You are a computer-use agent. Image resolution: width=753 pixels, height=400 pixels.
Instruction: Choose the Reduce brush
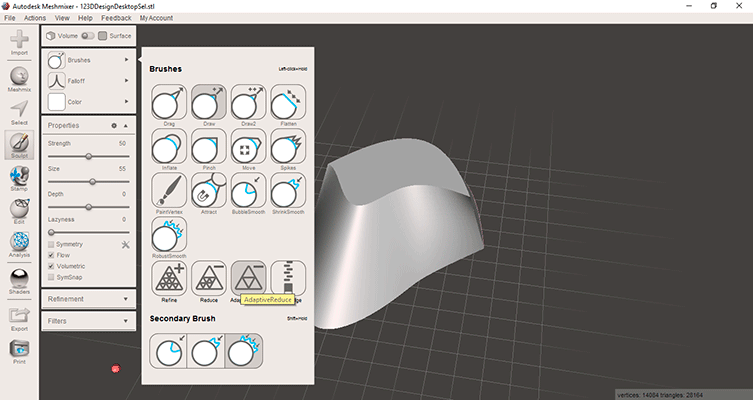coord(209,279)
